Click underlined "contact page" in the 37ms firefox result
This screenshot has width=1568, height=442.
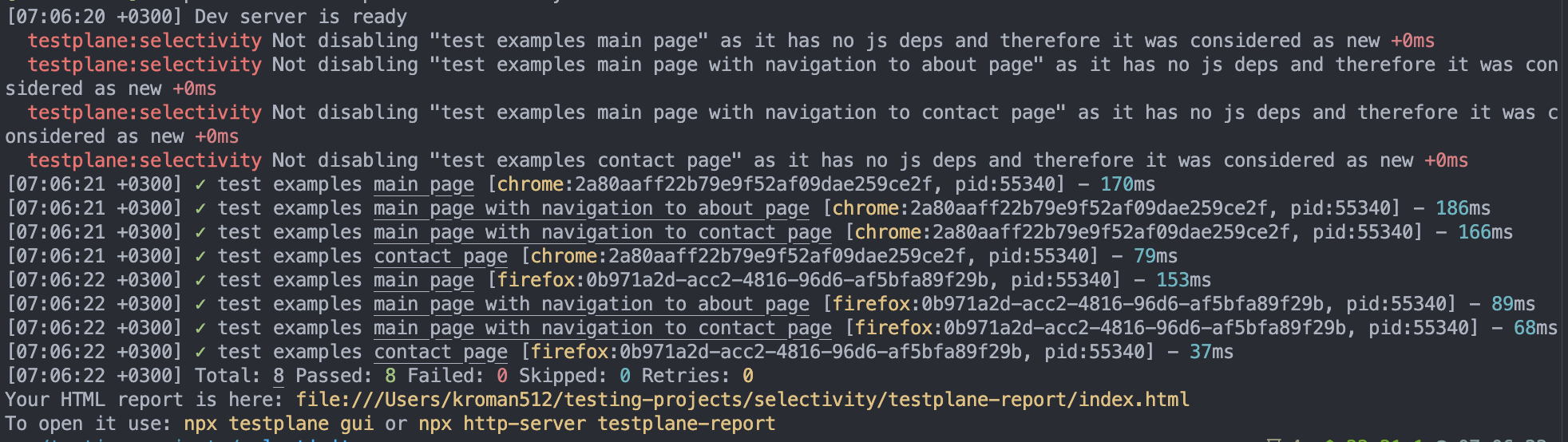441,353
